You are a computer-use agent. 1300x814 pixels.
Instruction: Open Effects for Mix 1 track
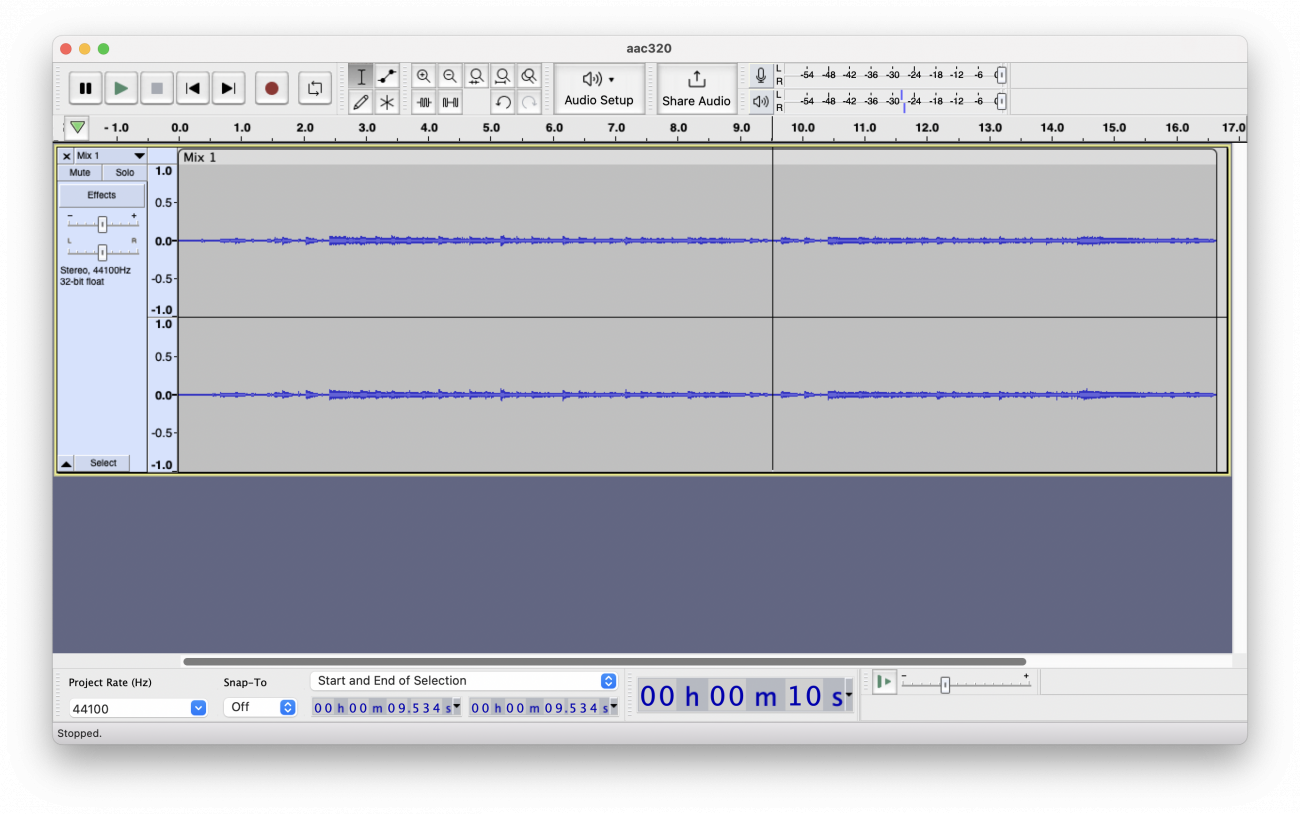[102, 195]
